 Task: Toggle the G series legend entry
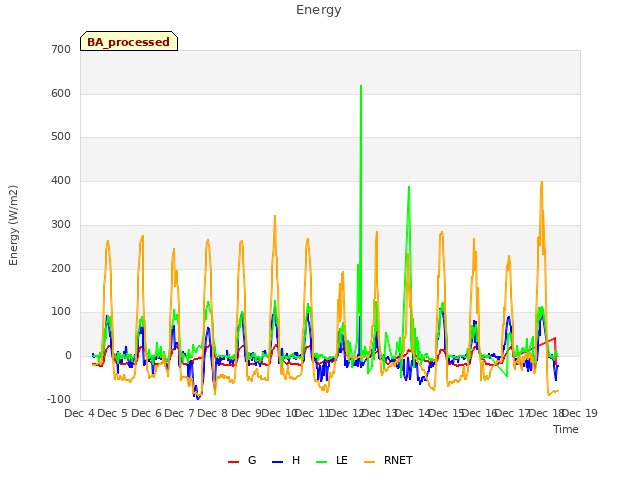242,460
